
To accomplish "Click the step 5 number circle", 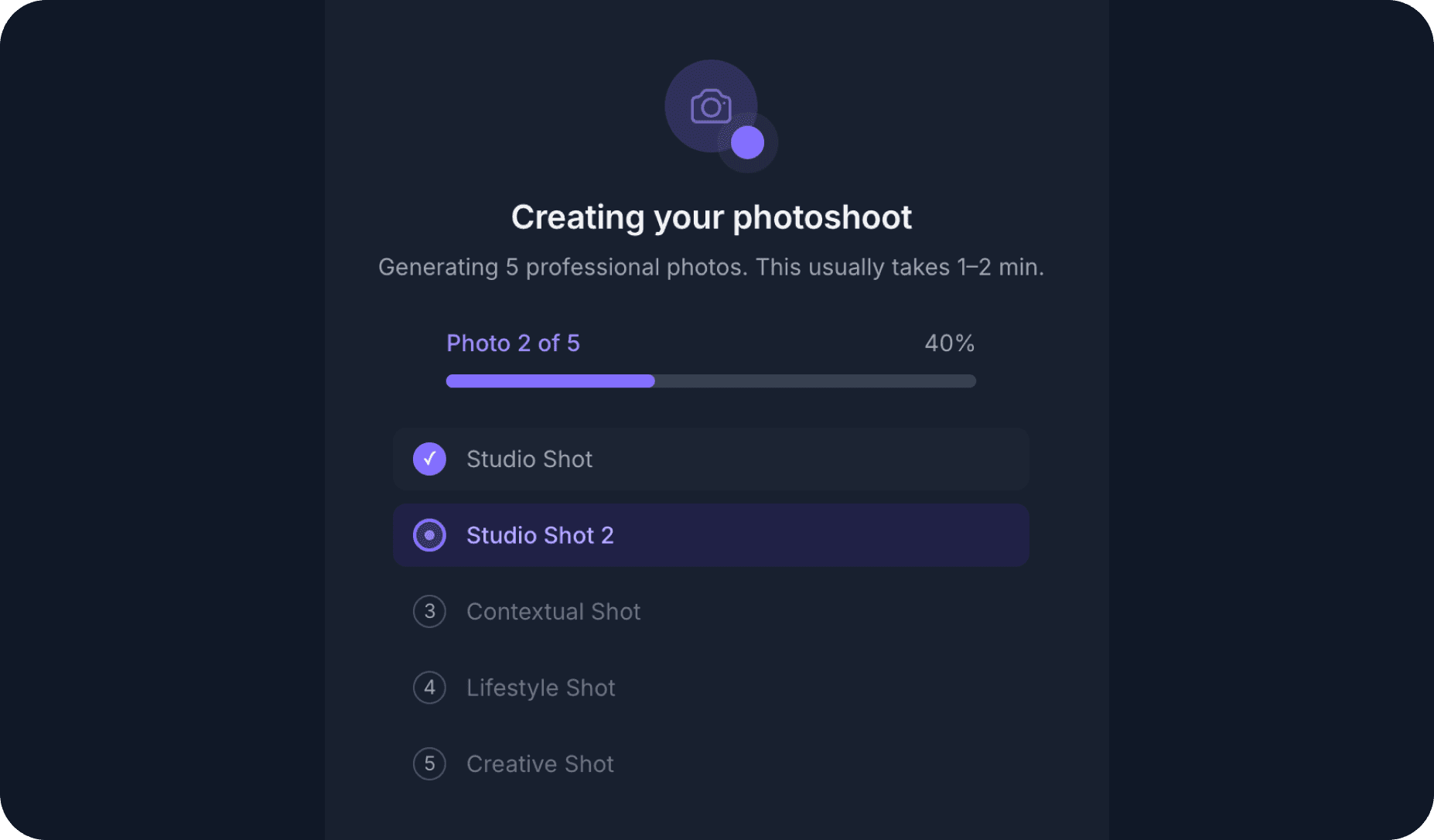I will (x=429, y=764).
